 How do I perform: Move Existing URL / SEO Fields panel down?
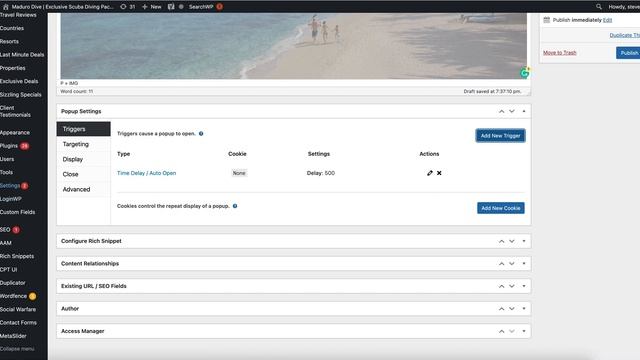pos(512,286)
